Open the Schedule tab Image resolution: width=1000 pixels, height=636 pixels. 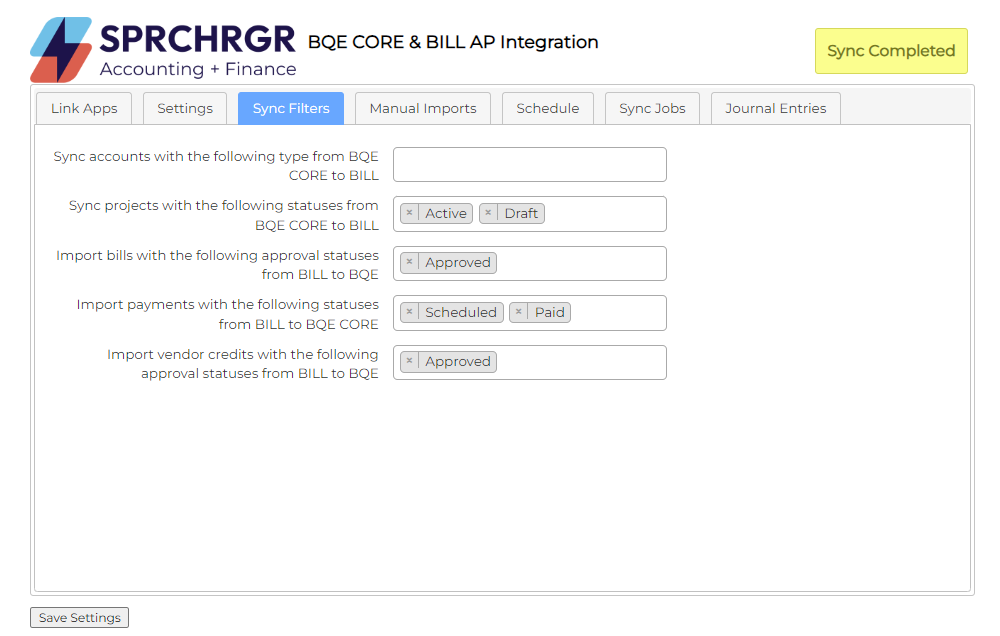pos(547,109)
